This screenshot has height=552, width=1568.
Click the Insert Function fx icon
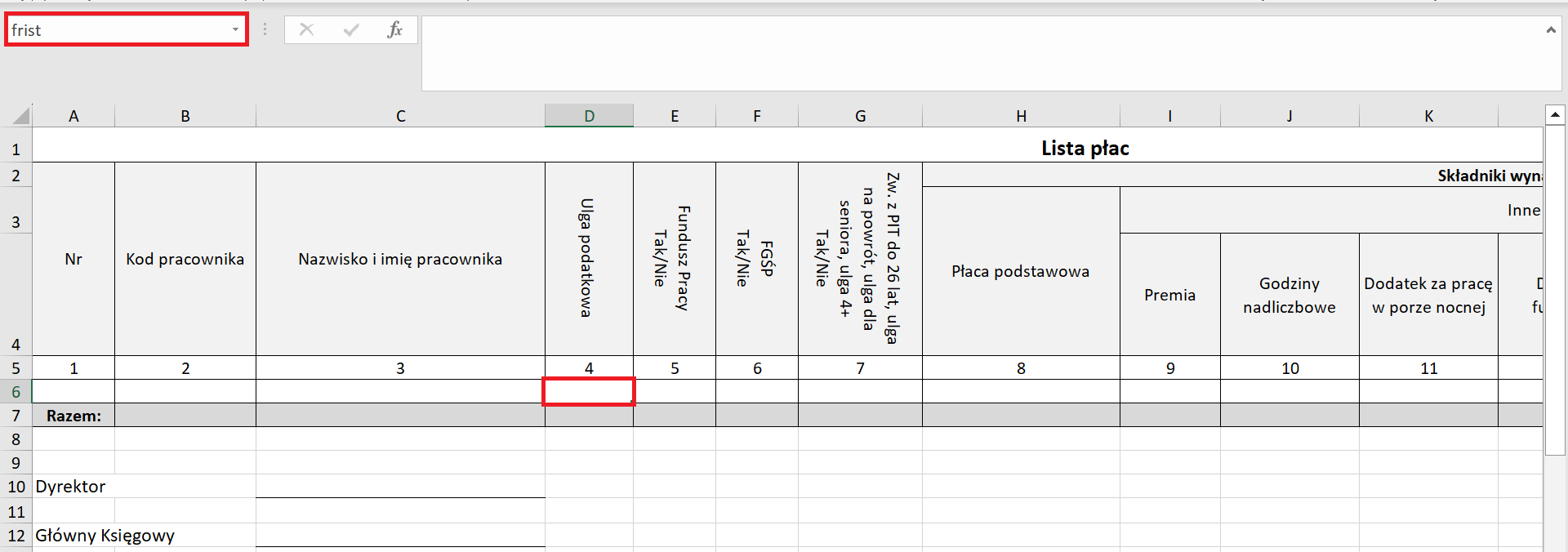(x=394, y=30)
